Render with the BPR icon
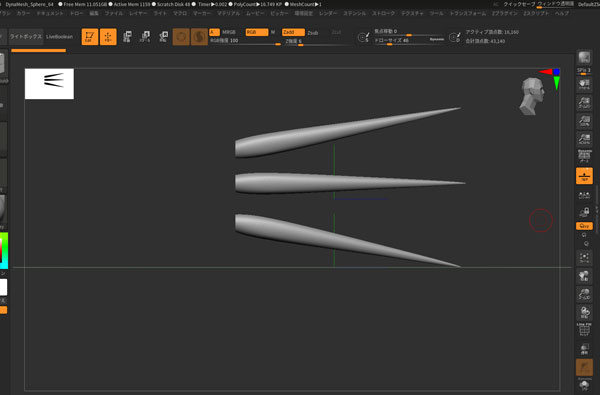Screen dimensions: 600x395 pos(584,58)
